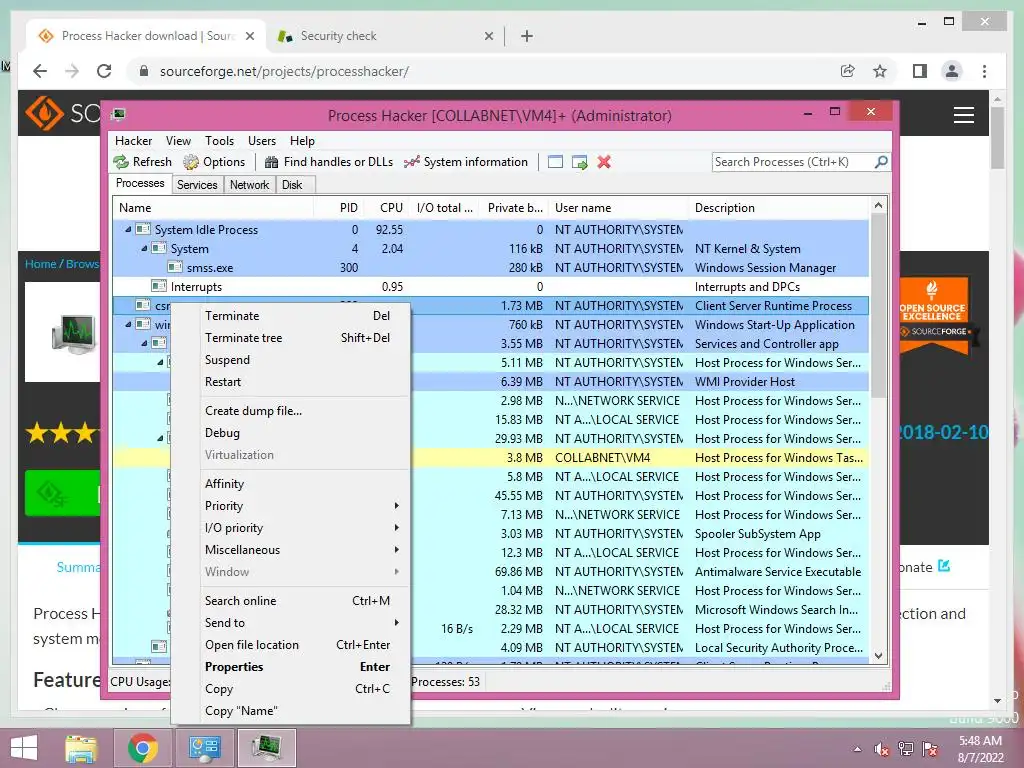This screenshot has width=1024, height=768.
Task: Open Chrome three-dot menu
Action: pyautogui.click(x=984, y=71)
